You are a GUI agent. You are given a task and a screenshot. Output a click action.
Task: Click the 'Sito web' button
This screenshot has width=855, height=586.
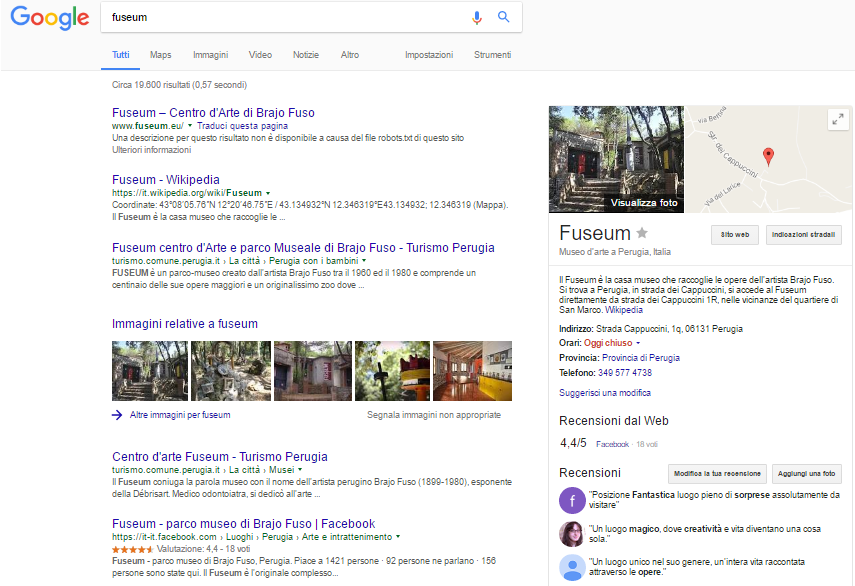(734, 235)
